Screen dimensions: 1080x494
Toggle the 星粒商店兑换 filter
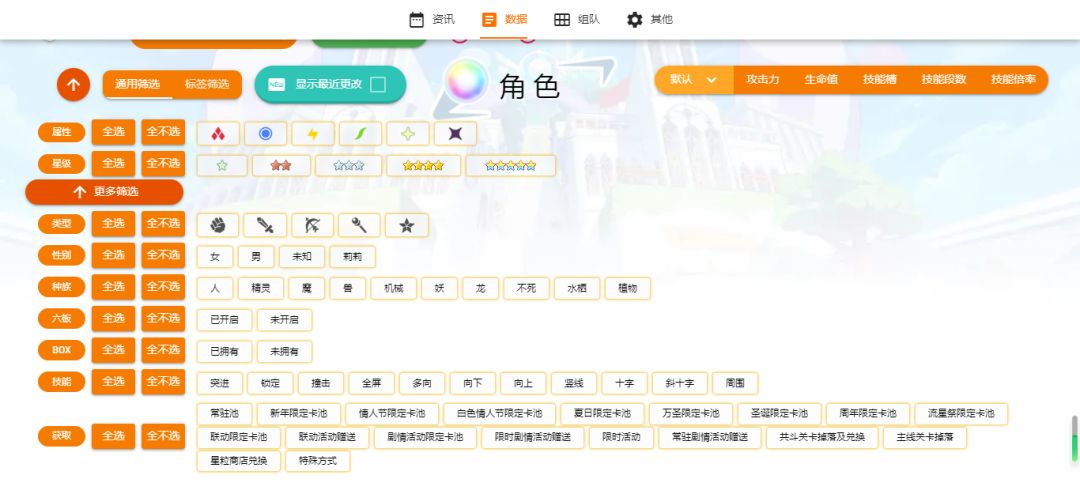pyautogui.click(x=239, y=461)
